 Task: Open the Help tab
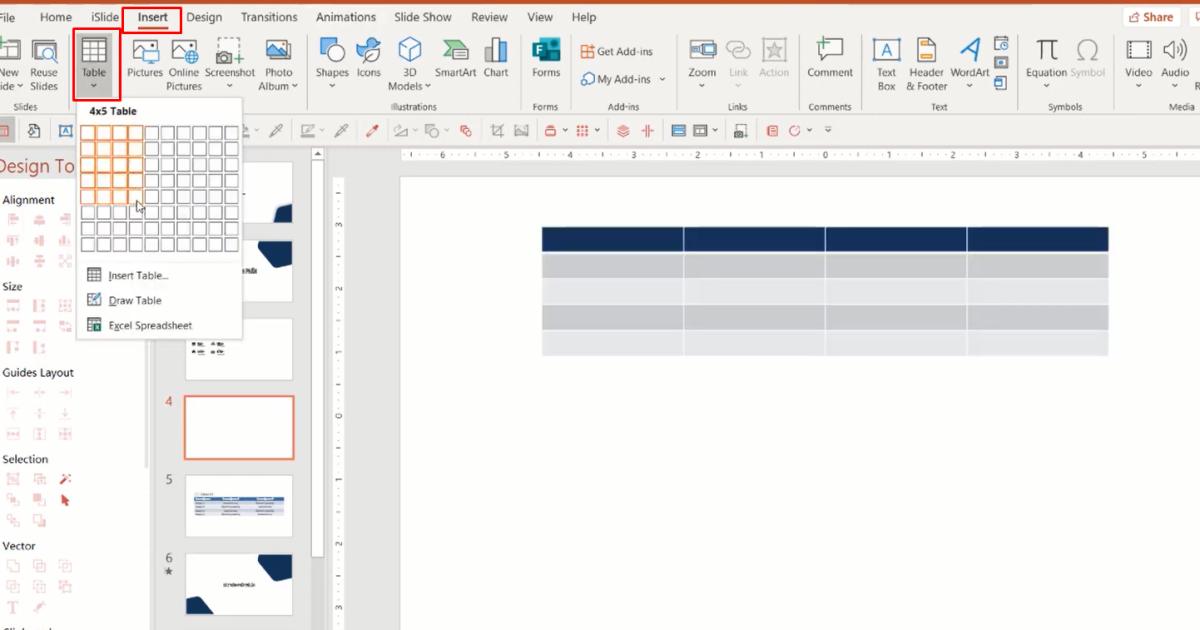tap(584, 17)
